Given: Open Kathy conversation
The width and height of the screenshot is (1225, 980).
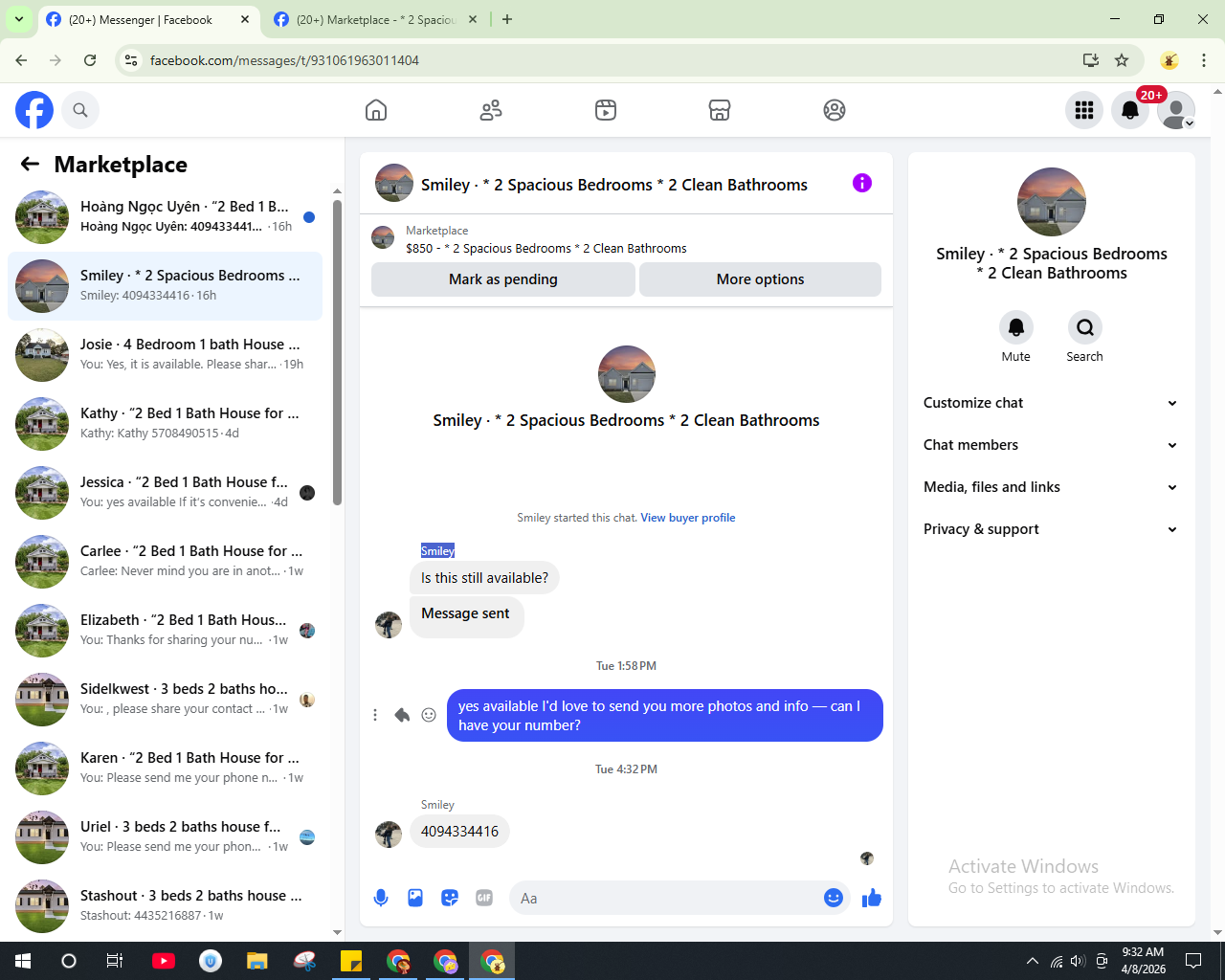Looking at the screenshot, I should pos(166,424).
